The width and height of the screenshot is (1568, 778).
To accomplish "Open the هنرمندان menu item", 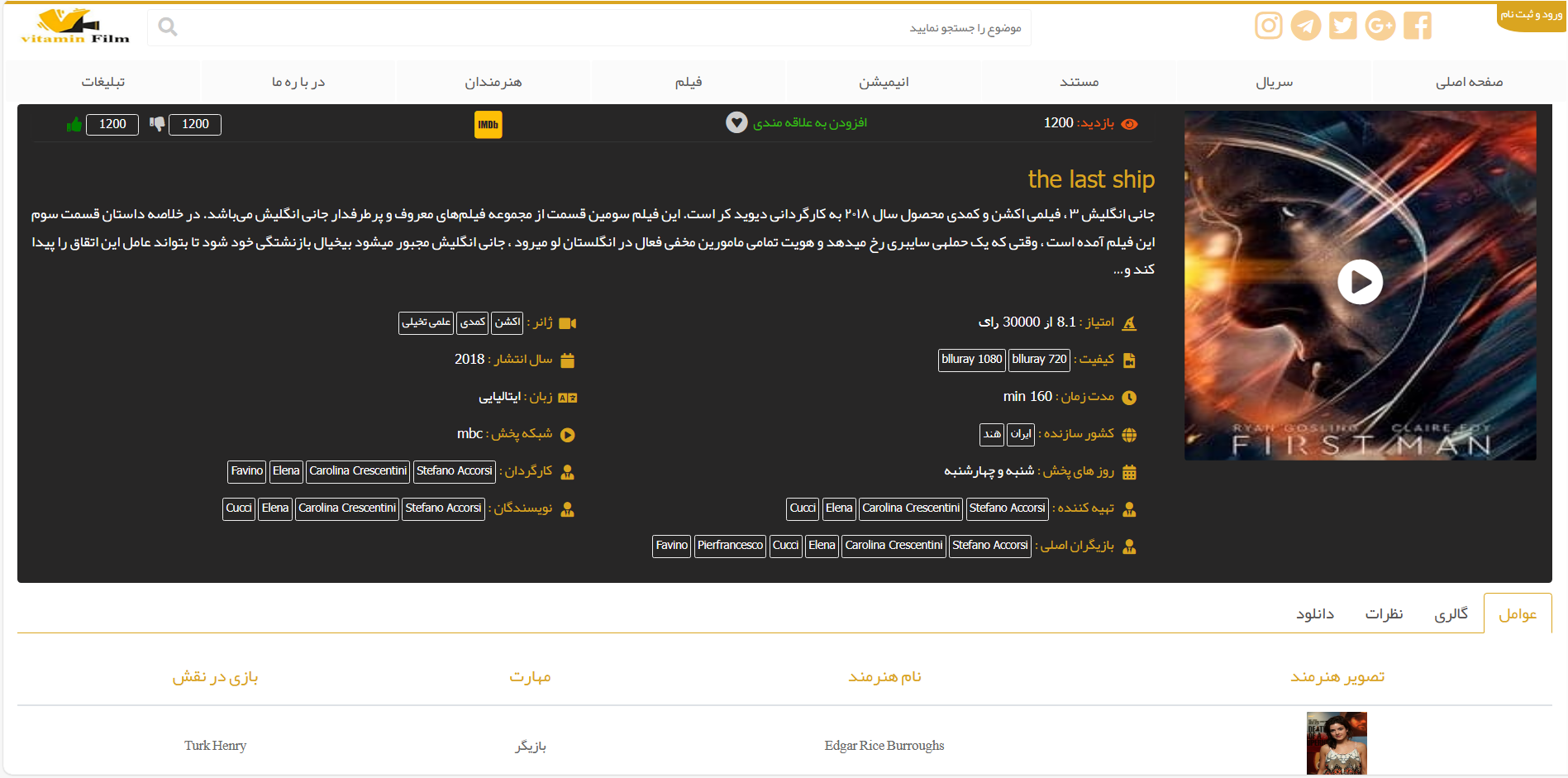I will [493, 82].
